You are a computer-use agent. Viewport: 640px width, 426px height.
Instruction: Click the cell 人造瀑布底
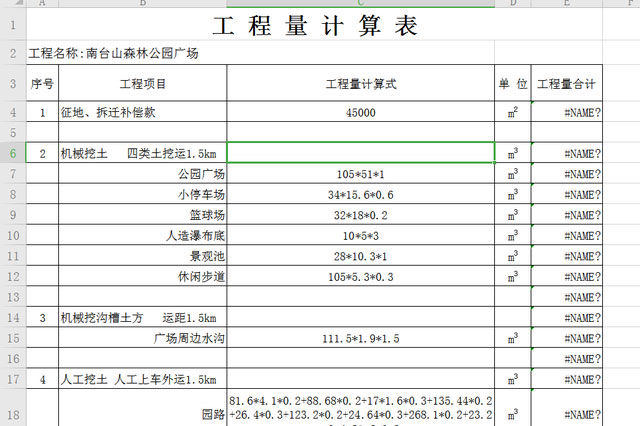pyautogui.click(x=142, y=235)
